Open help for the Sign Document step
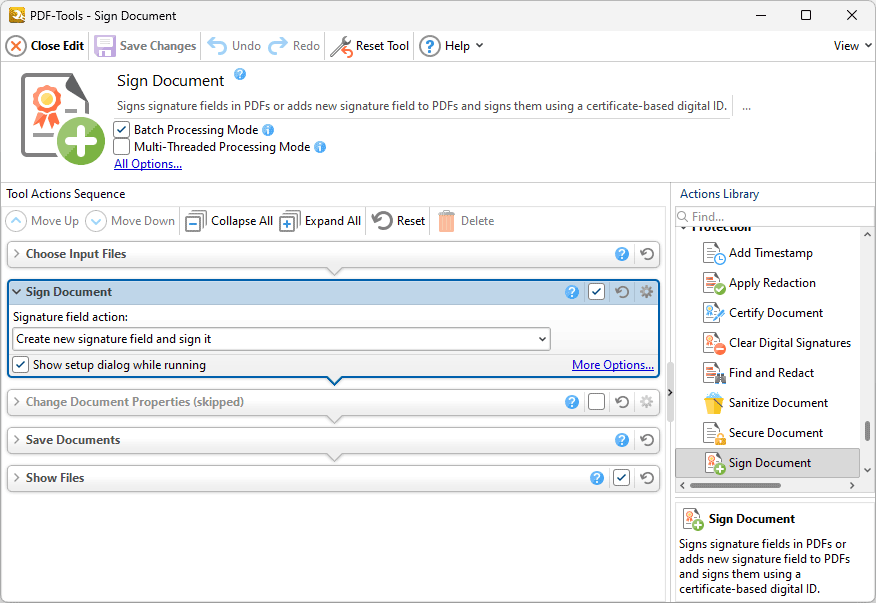This screenshot has height=603, width=876. pos(572,292)
